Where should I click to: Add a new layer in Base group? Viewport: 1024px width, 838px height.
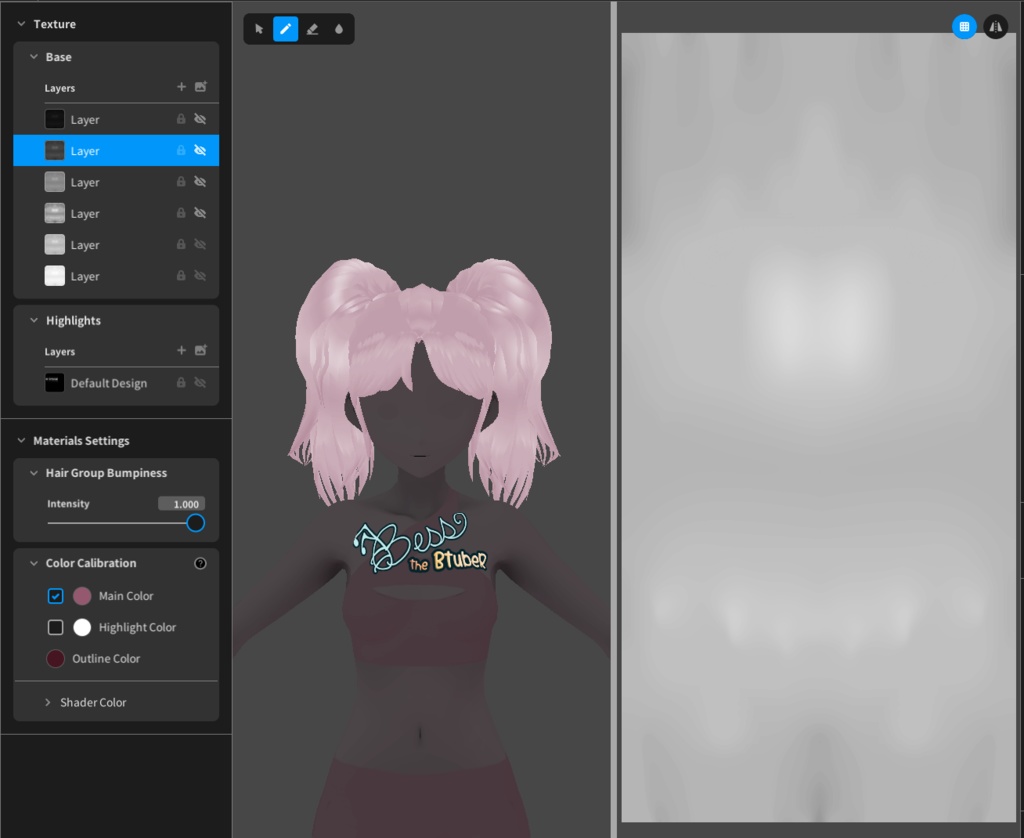[x=181, y=88]
